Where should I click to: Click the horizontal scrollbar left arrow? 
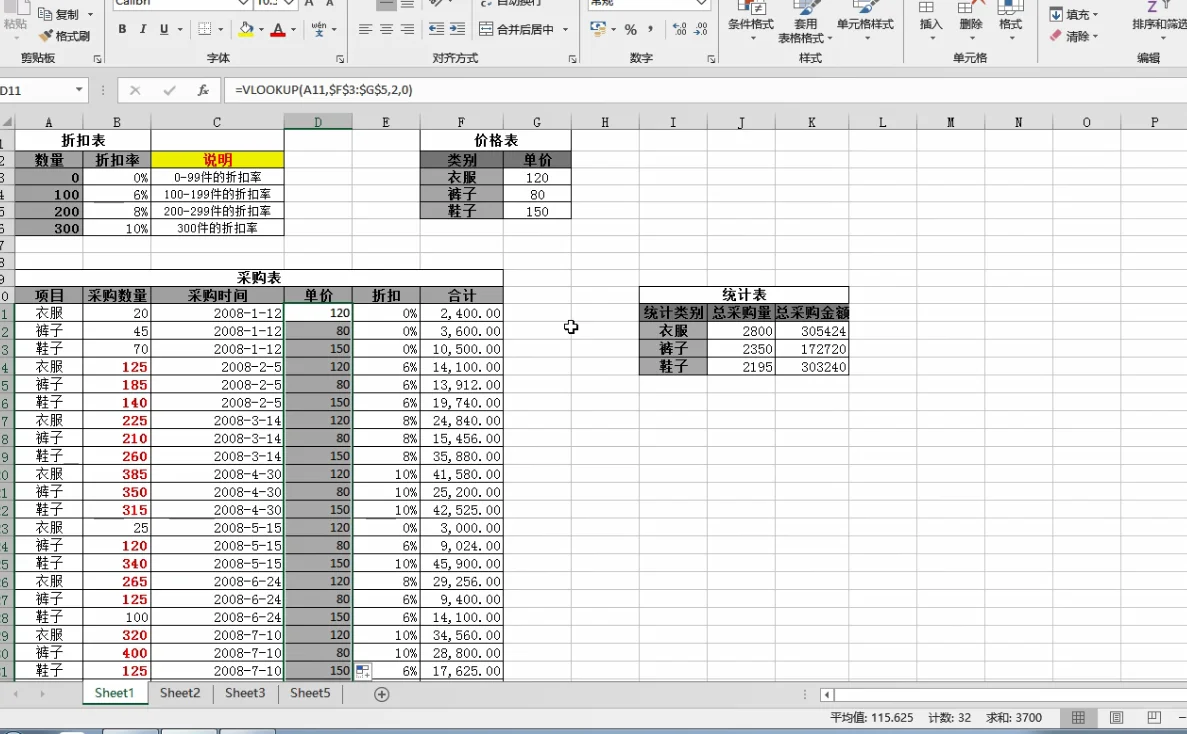(827, 695)
